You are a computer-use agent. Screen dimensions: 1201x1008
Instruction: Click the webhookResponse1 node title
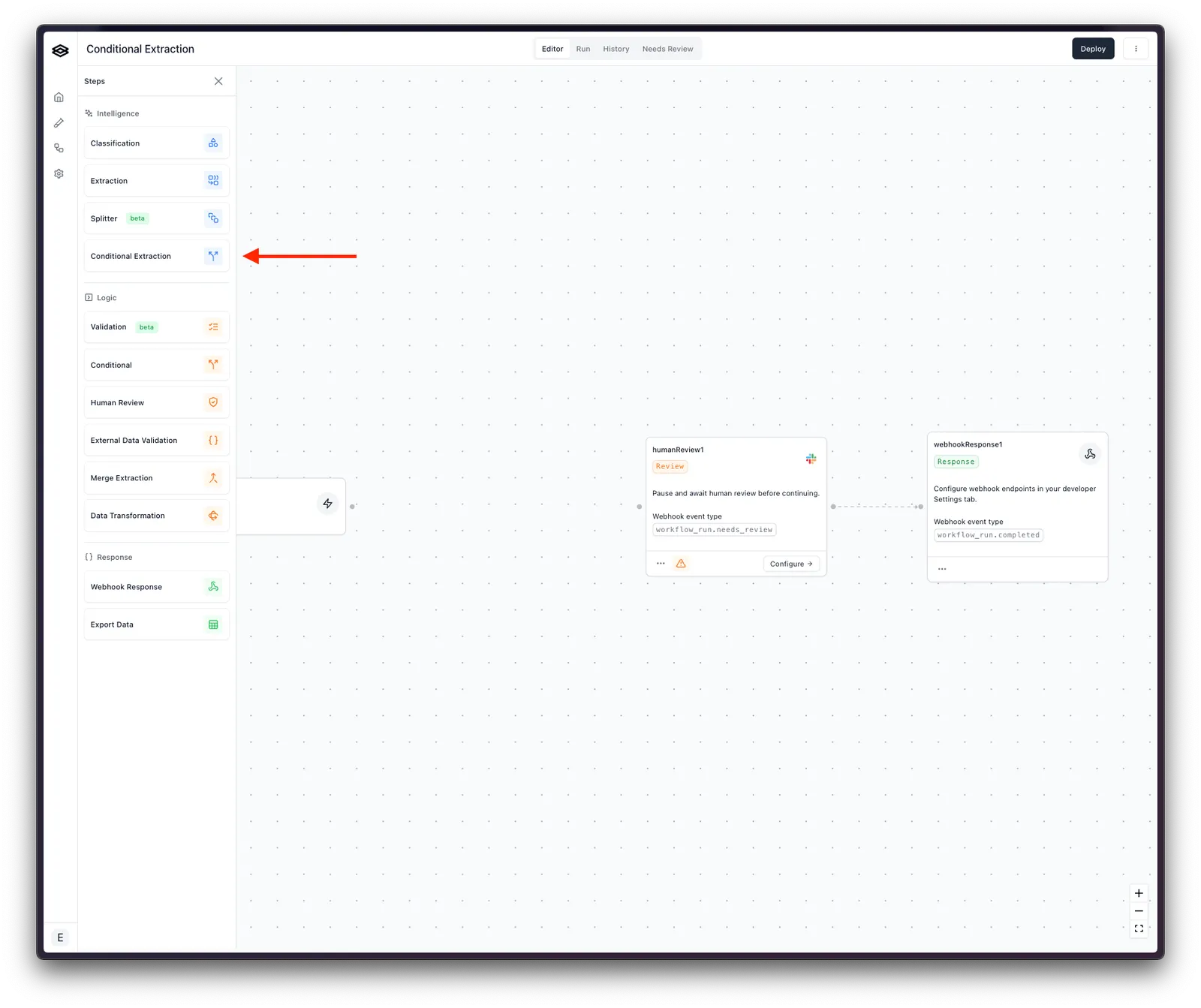(x=968, y=444)
